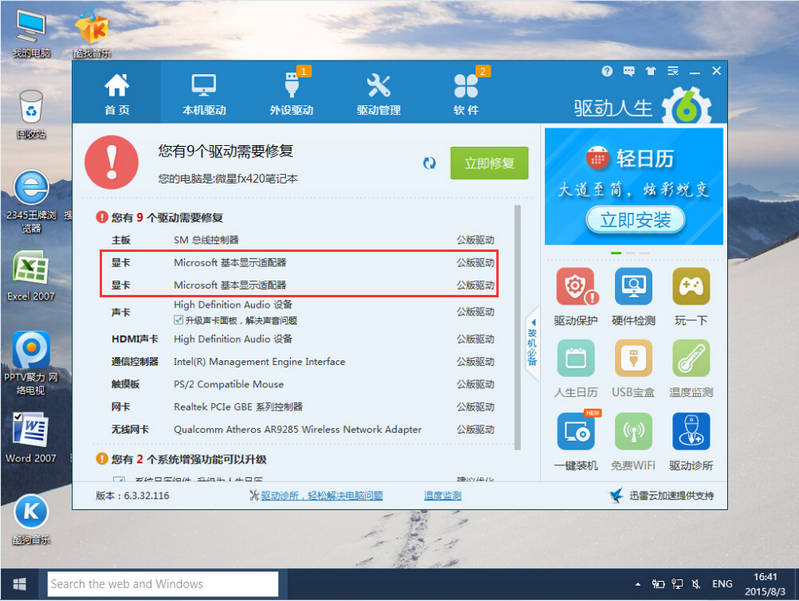Open the 免费WiFi tool
This screenshot has height=601, width=799.
(633, 441)
